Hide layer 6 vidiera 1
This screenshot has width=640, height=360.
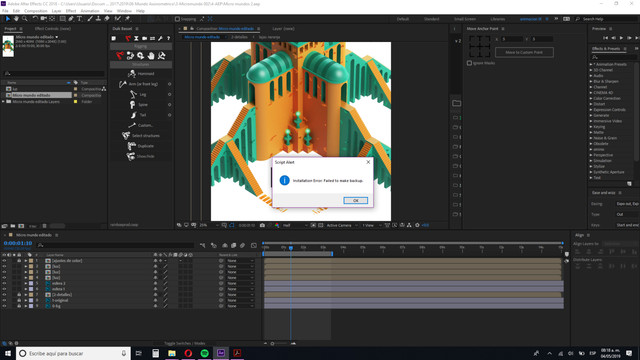tap(4, 289)
